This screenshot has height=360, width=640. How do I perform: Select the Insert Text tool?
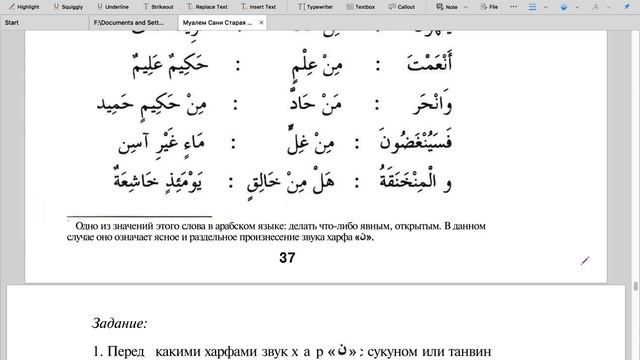258,7
